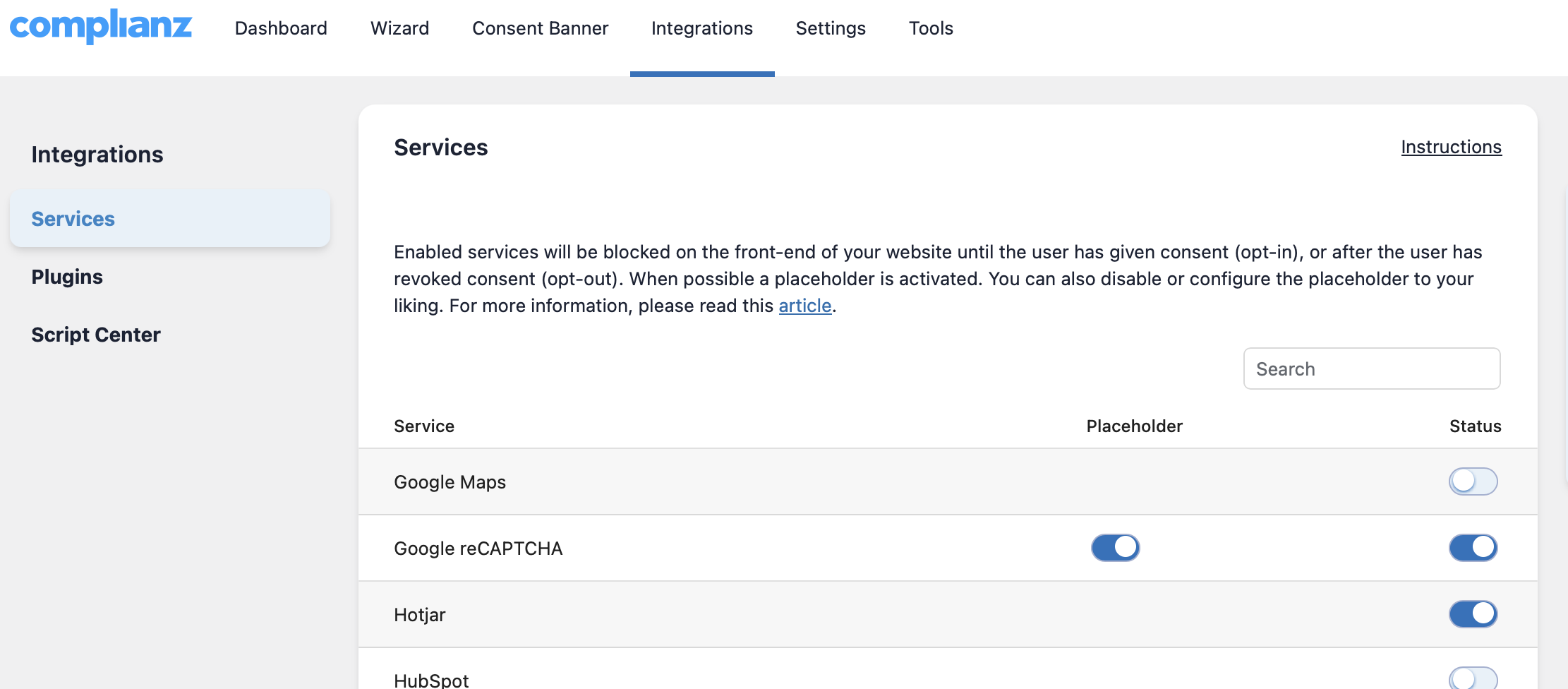The width and height of the screenshot is (1568, 689).
Task: Disable the Hotjar status toggle
Action: click(x=1473, y=614)
